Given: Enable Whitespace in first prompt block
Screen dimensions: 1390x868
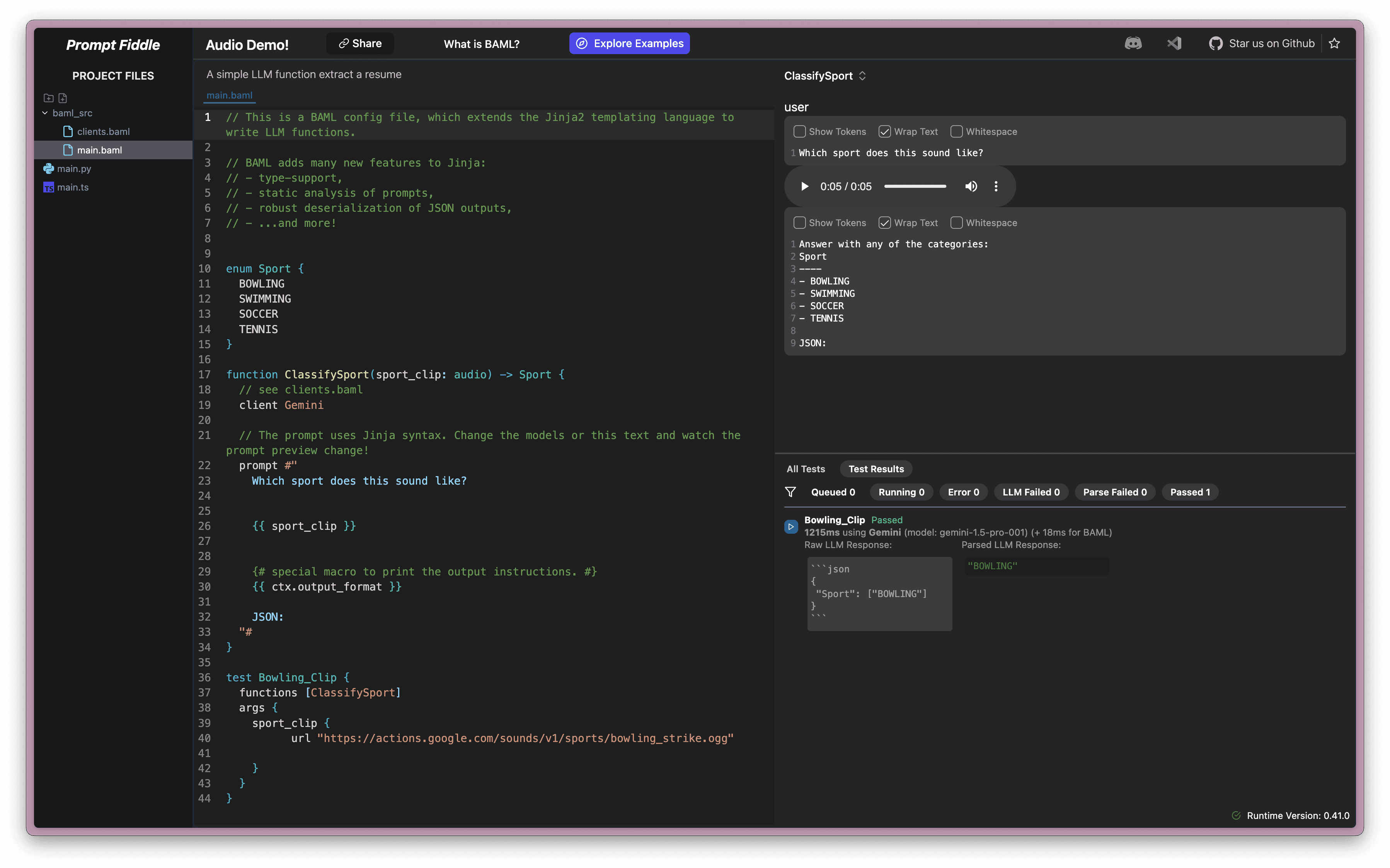Looking at the screenshot, I should point(957,131).
